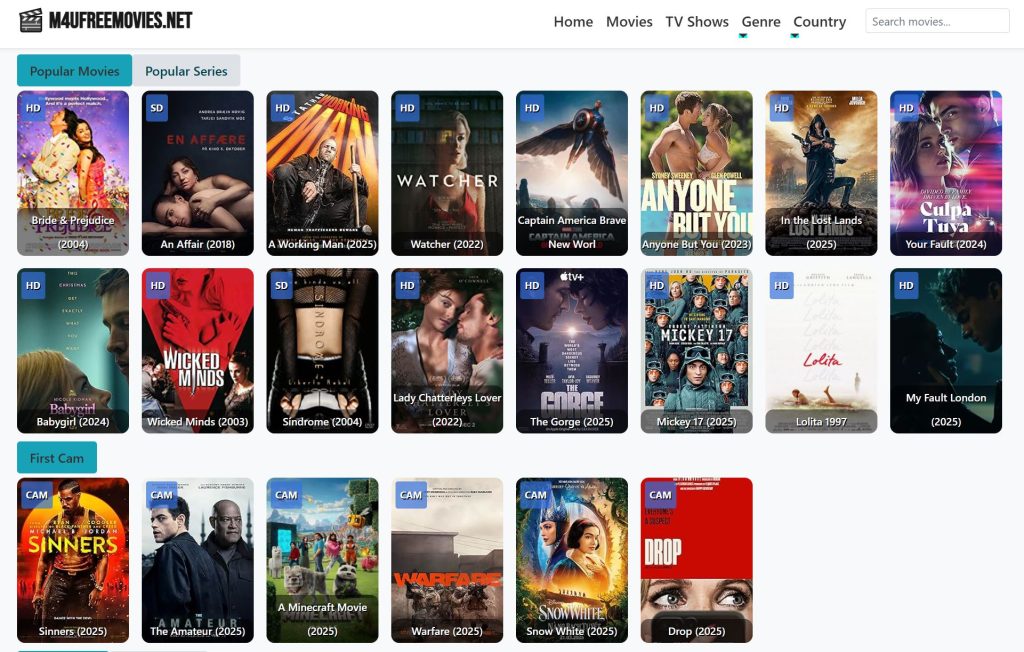Open Wicked Minds (2003) movie poster
Image resolution: width=1024 pixels, height=652 pixels.
click(x=198, y=351)
